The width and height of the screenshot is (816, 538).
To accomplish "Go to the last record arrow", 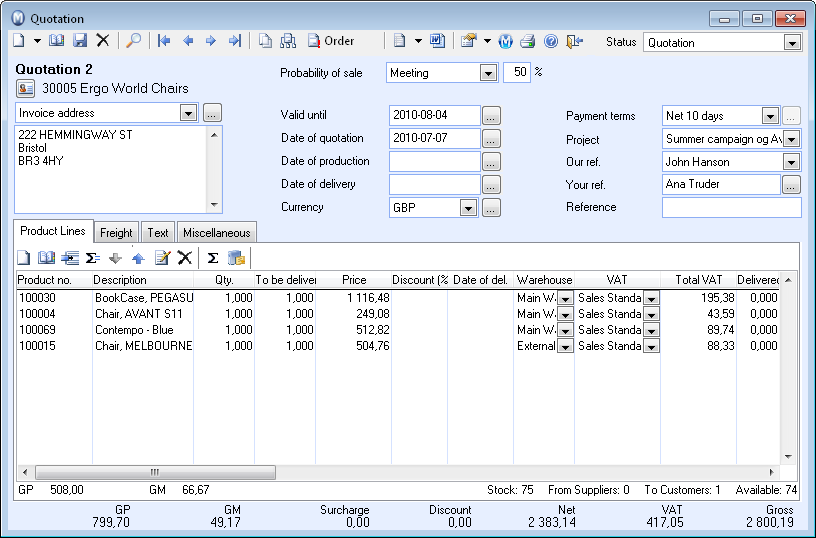I will [234, 41].
